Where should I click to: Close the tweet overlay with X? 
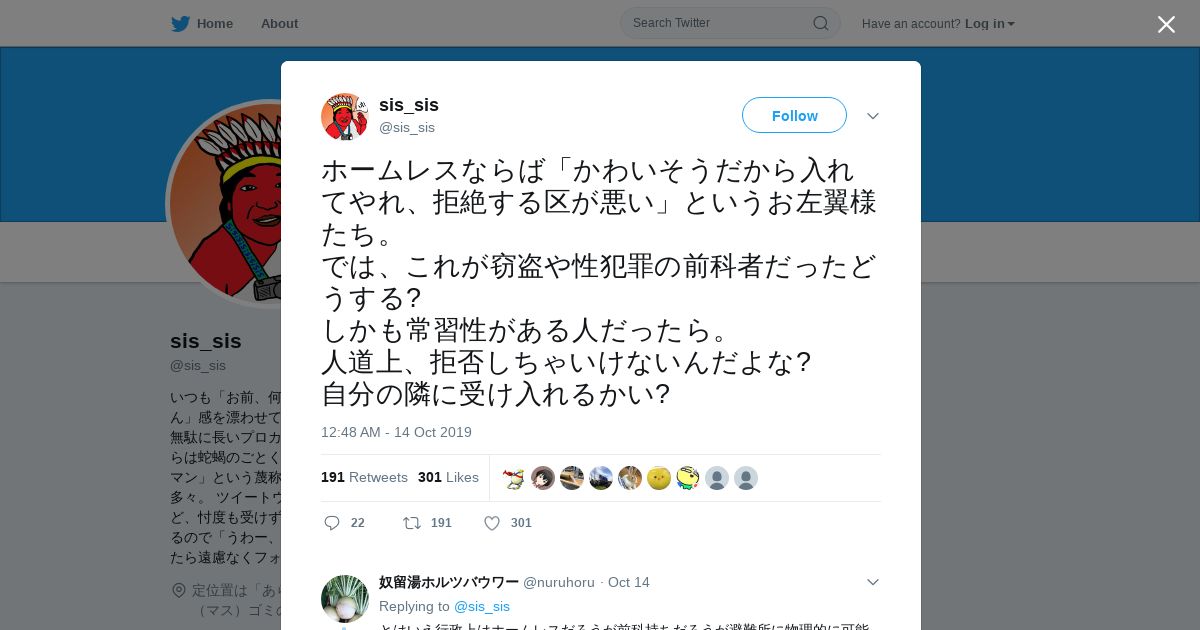click(1166, 24)
